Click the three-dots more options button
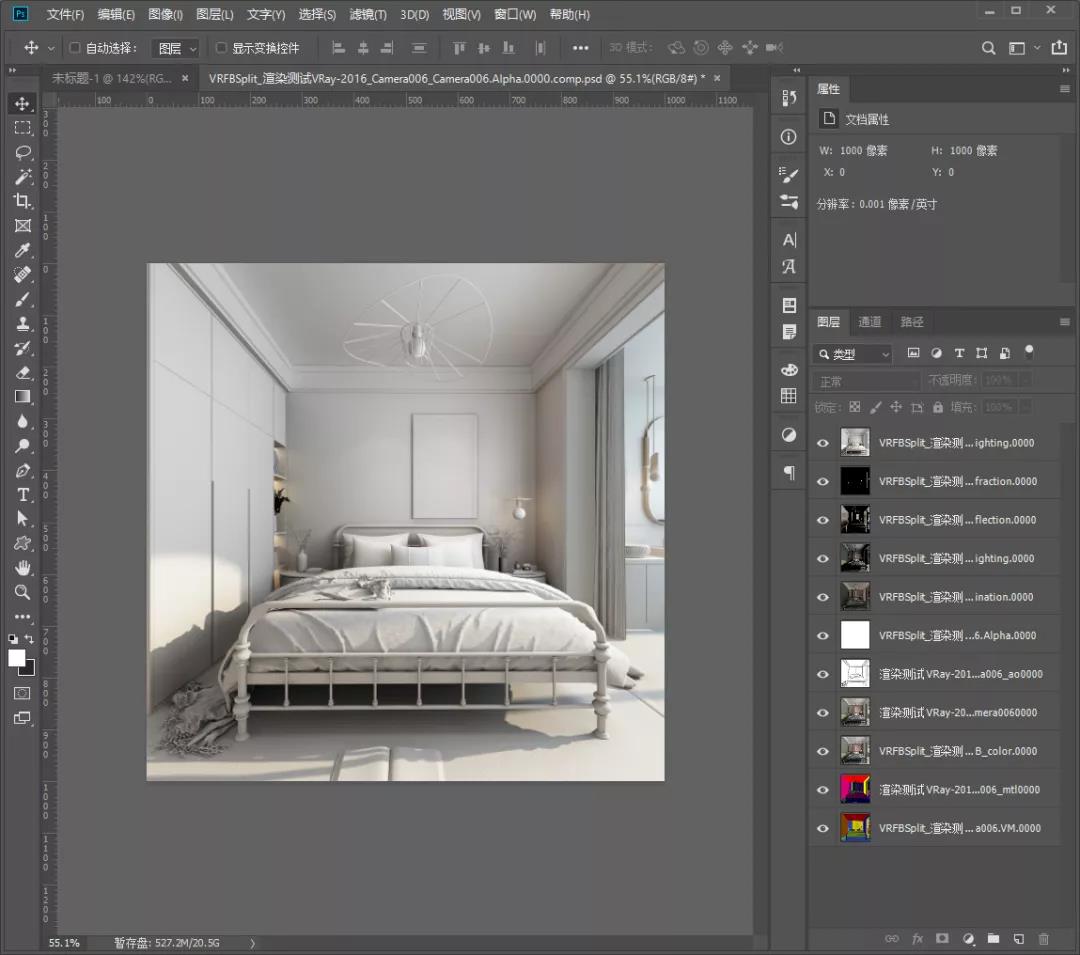 [x=580, y=48]
